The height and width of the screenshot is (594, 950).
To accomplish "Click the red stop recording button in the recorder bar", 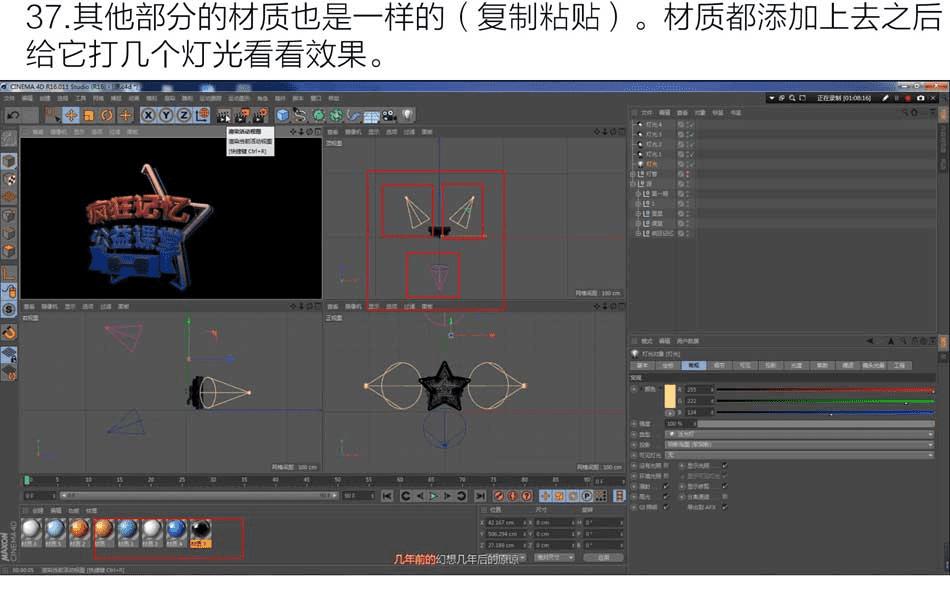I will (x=908, y=98).
